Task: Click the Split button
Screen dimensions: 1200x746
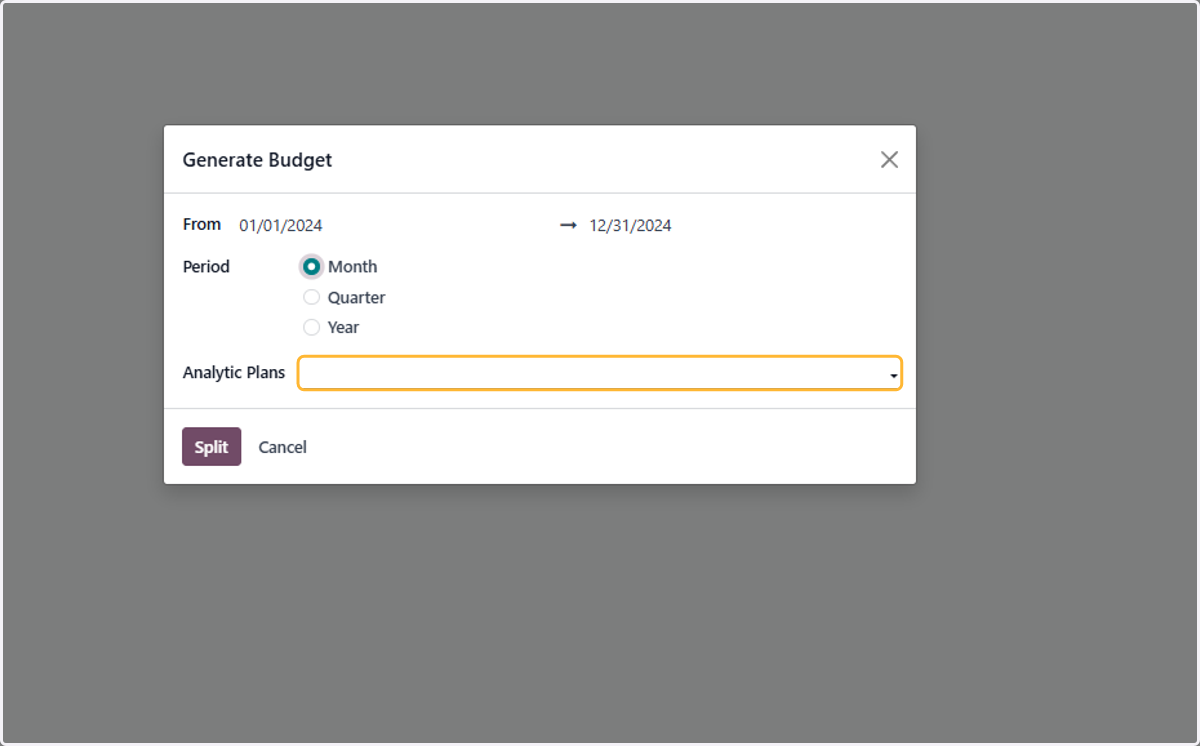Action: [x=211, y=447]
